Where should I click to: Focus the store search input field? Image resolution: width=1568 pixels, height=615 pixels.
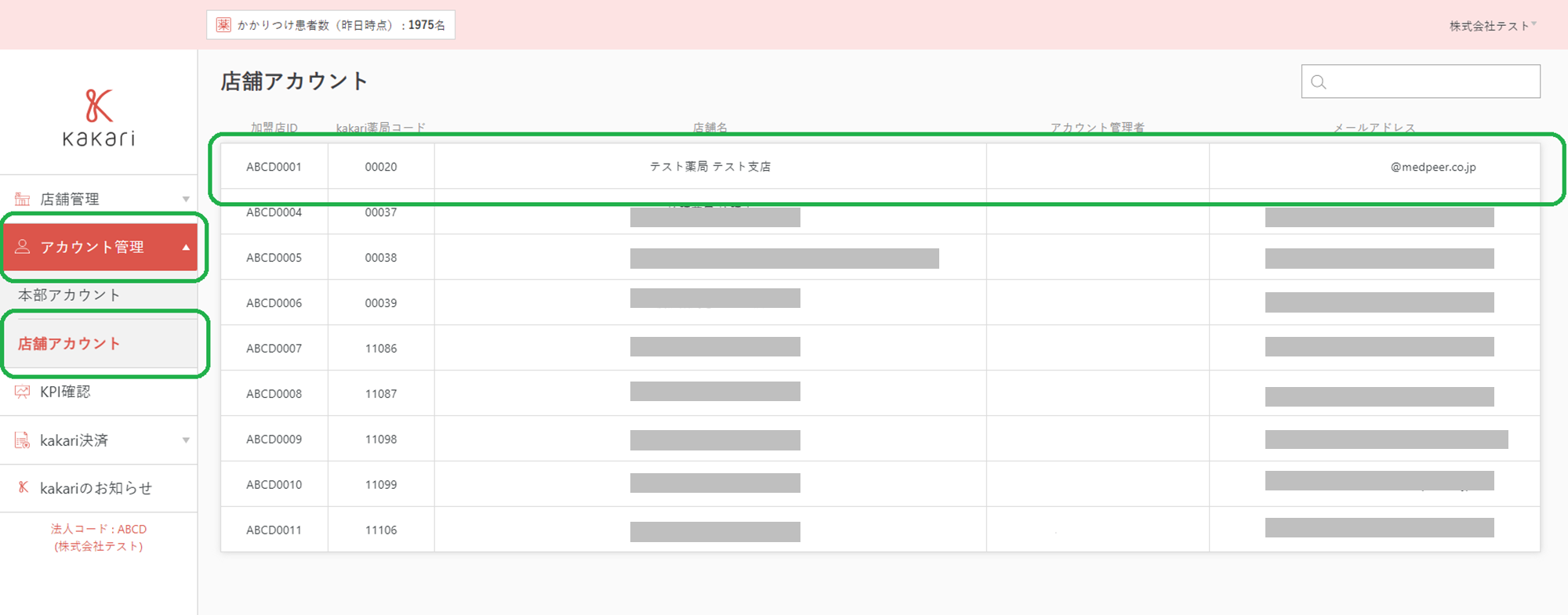1431,82
